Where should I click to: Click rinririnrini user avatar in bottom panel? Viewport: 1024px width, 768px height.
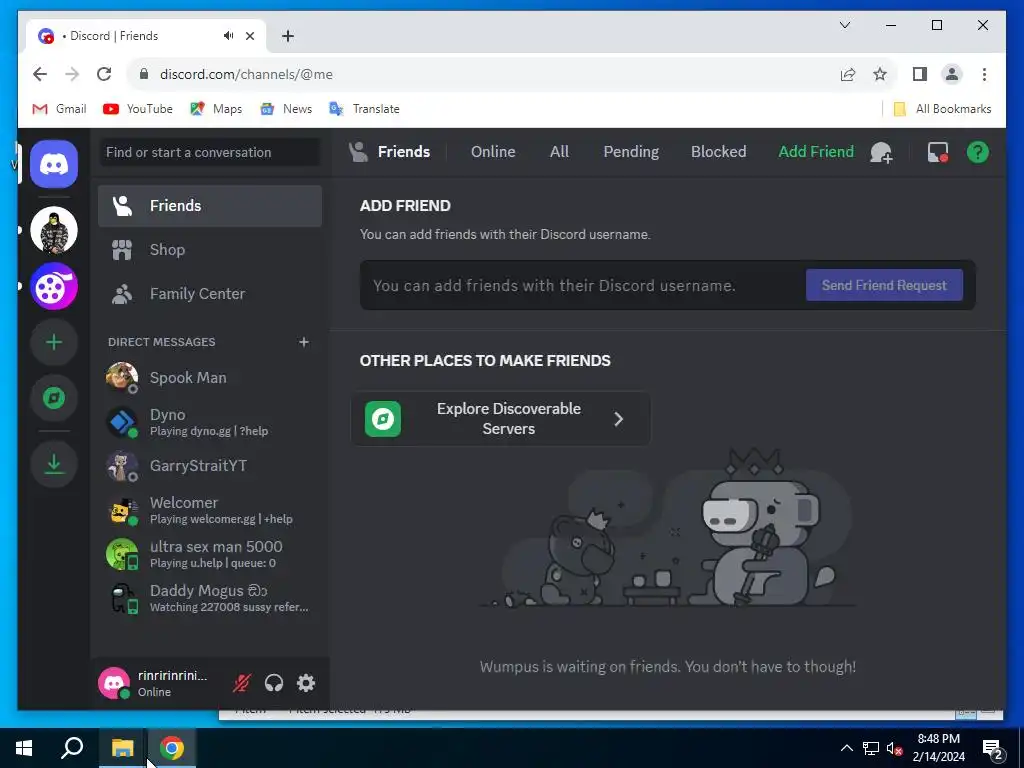[114, 683]
